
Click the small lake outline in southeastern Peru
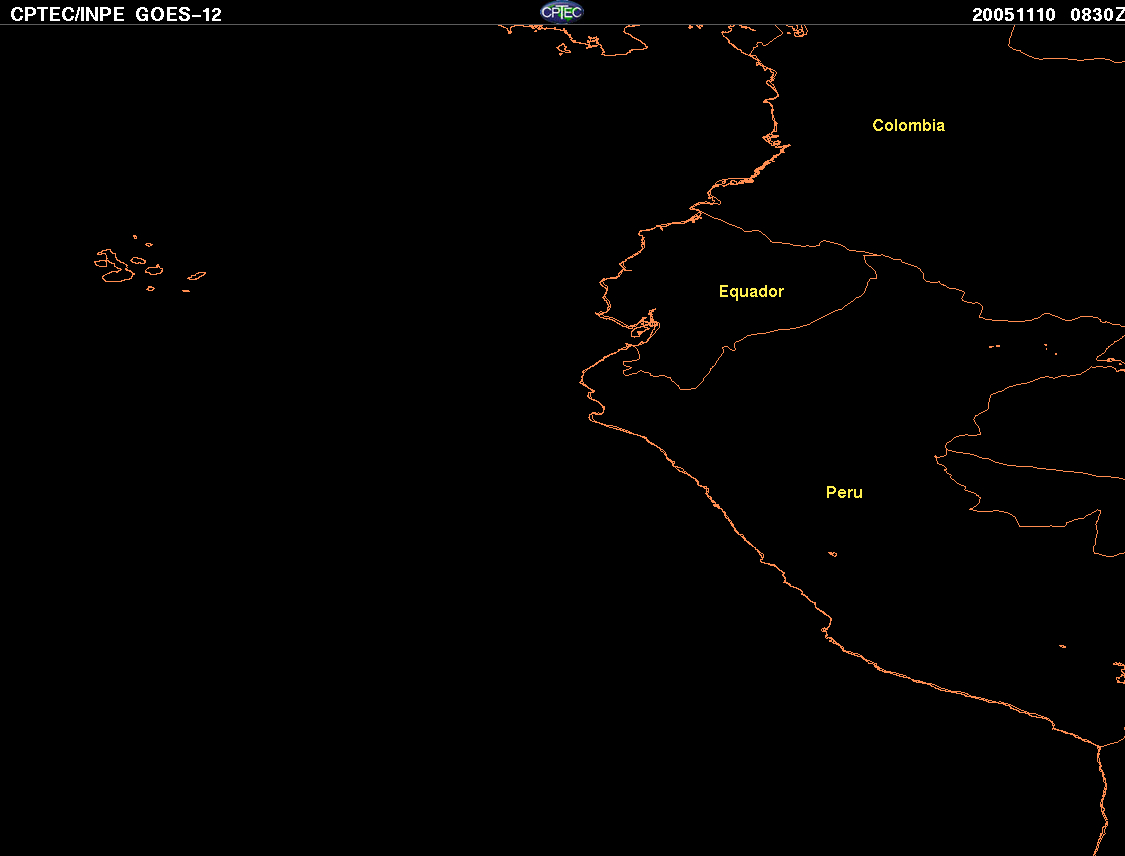point(1063,646)
